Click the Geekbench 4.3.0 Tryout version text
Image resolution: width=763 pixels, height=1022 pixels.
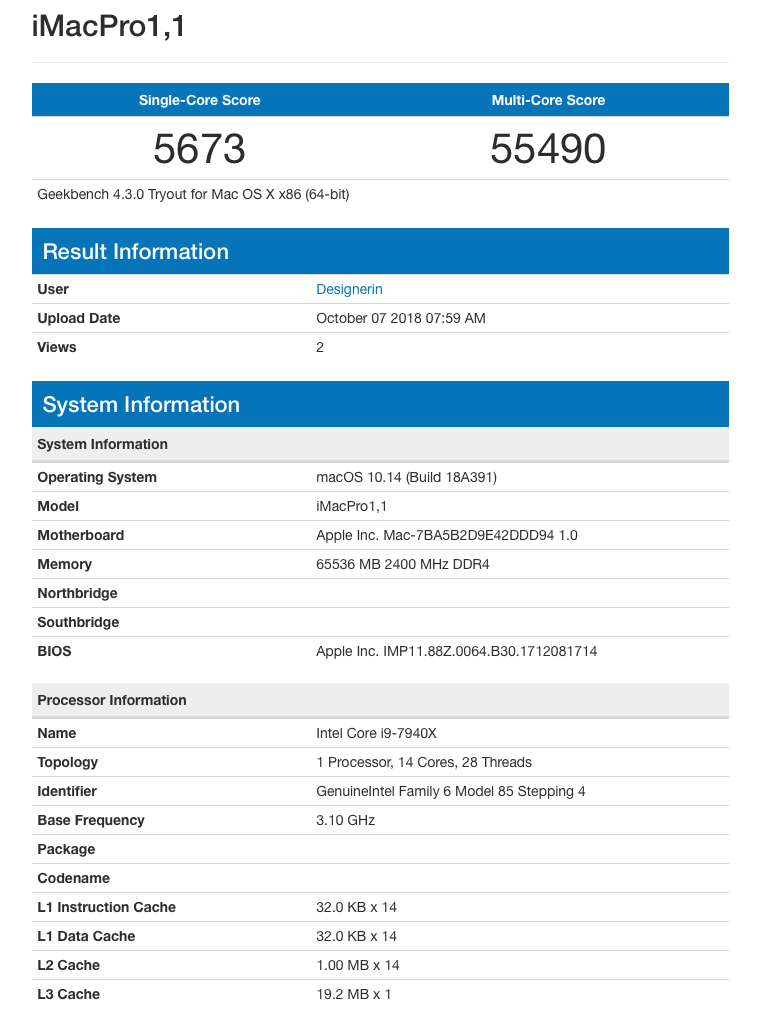pos(193,195)
